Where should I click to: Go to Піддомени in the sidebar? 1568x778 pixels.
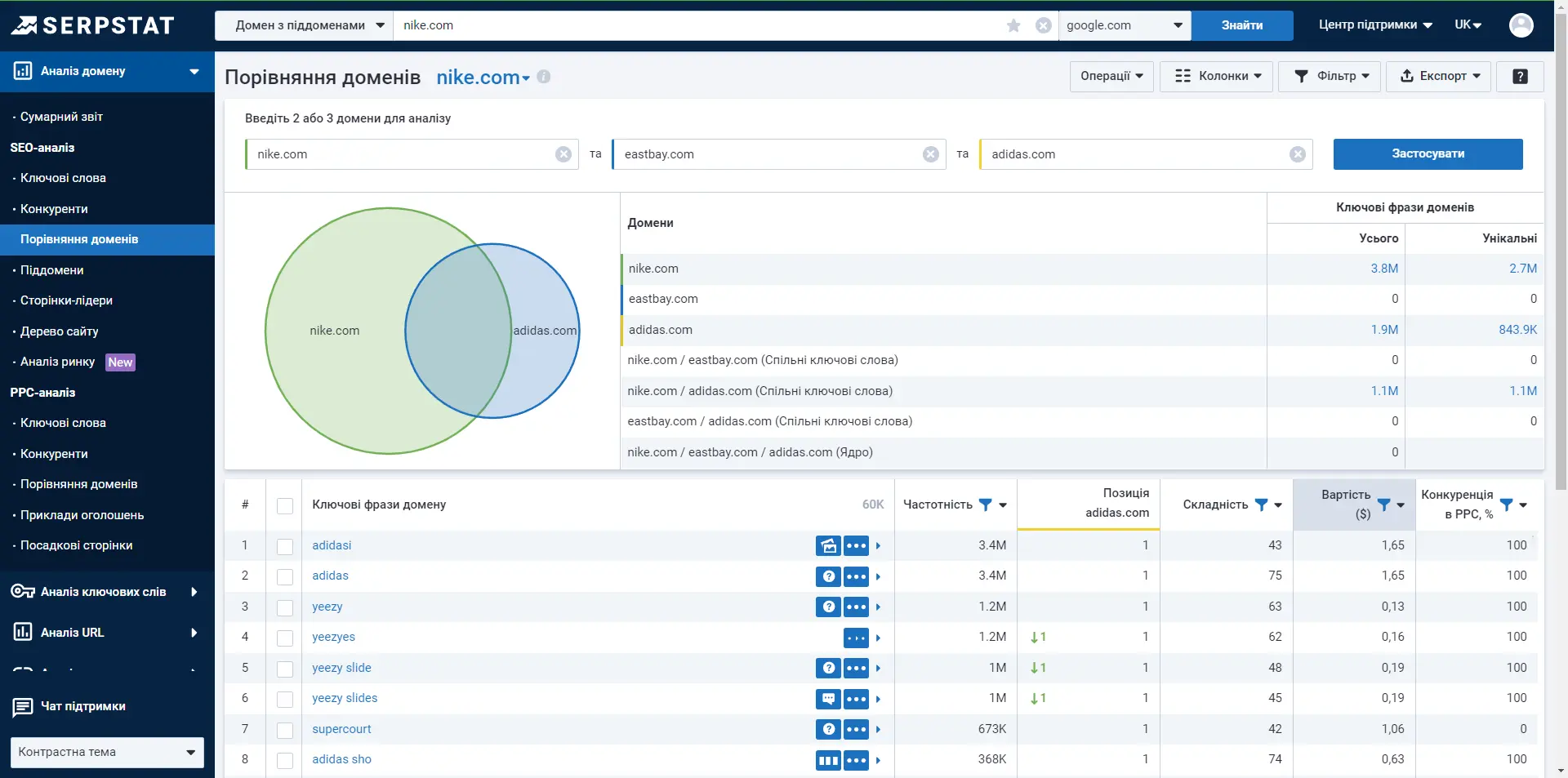(51, 270)
